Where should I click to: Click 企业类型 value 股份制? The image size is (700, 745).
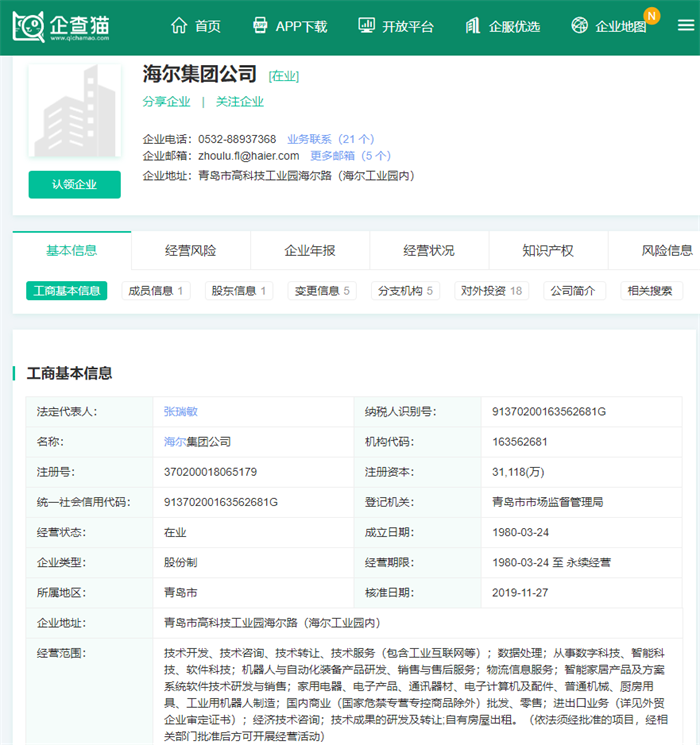pos(181,563)
